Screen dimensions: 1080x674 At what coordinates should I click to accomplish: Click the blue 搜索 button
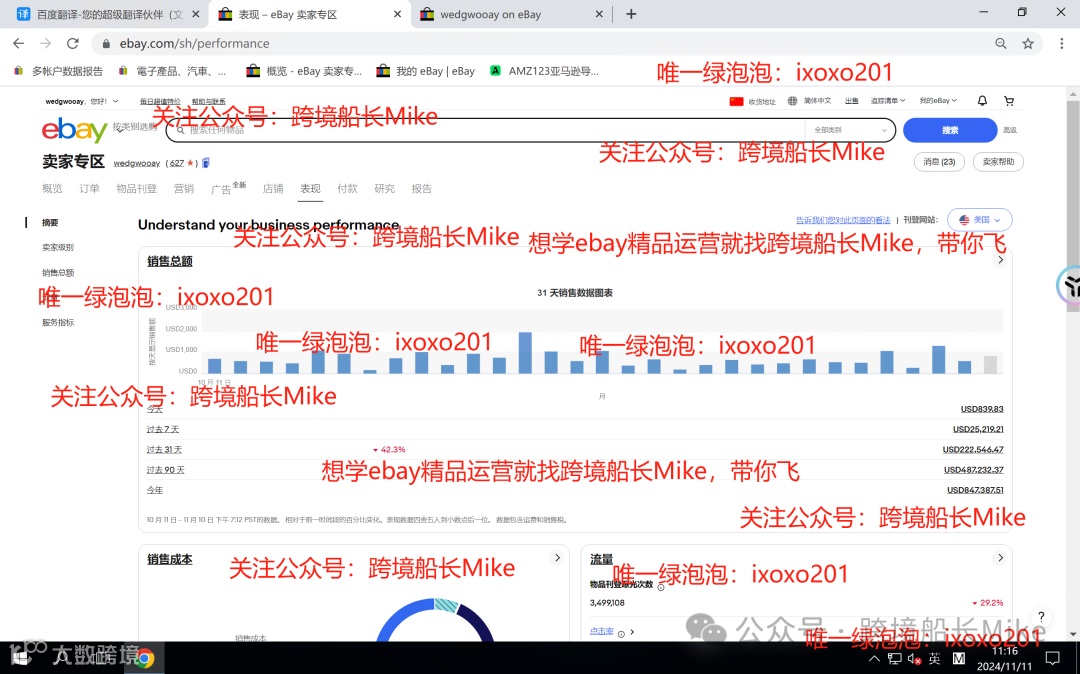pyautogui.click(x=950, y=130)
